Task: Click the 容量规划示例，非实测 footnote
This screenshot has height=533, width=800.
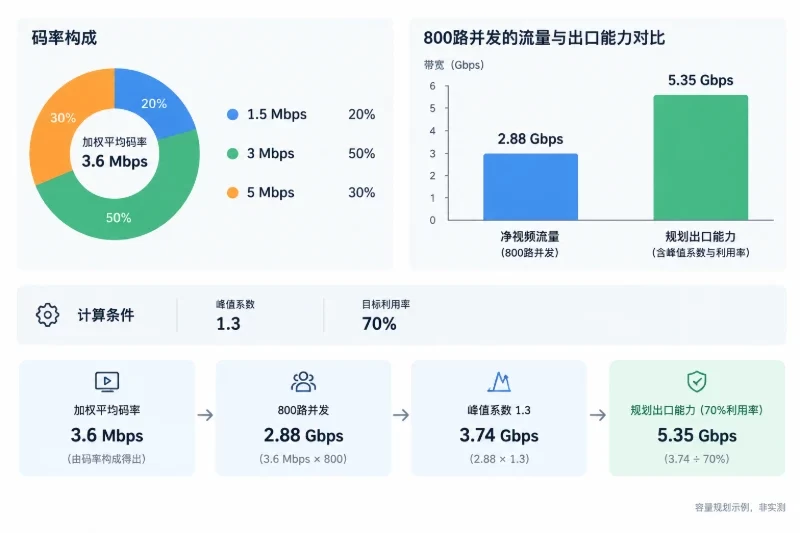Action: coord(740,507)
